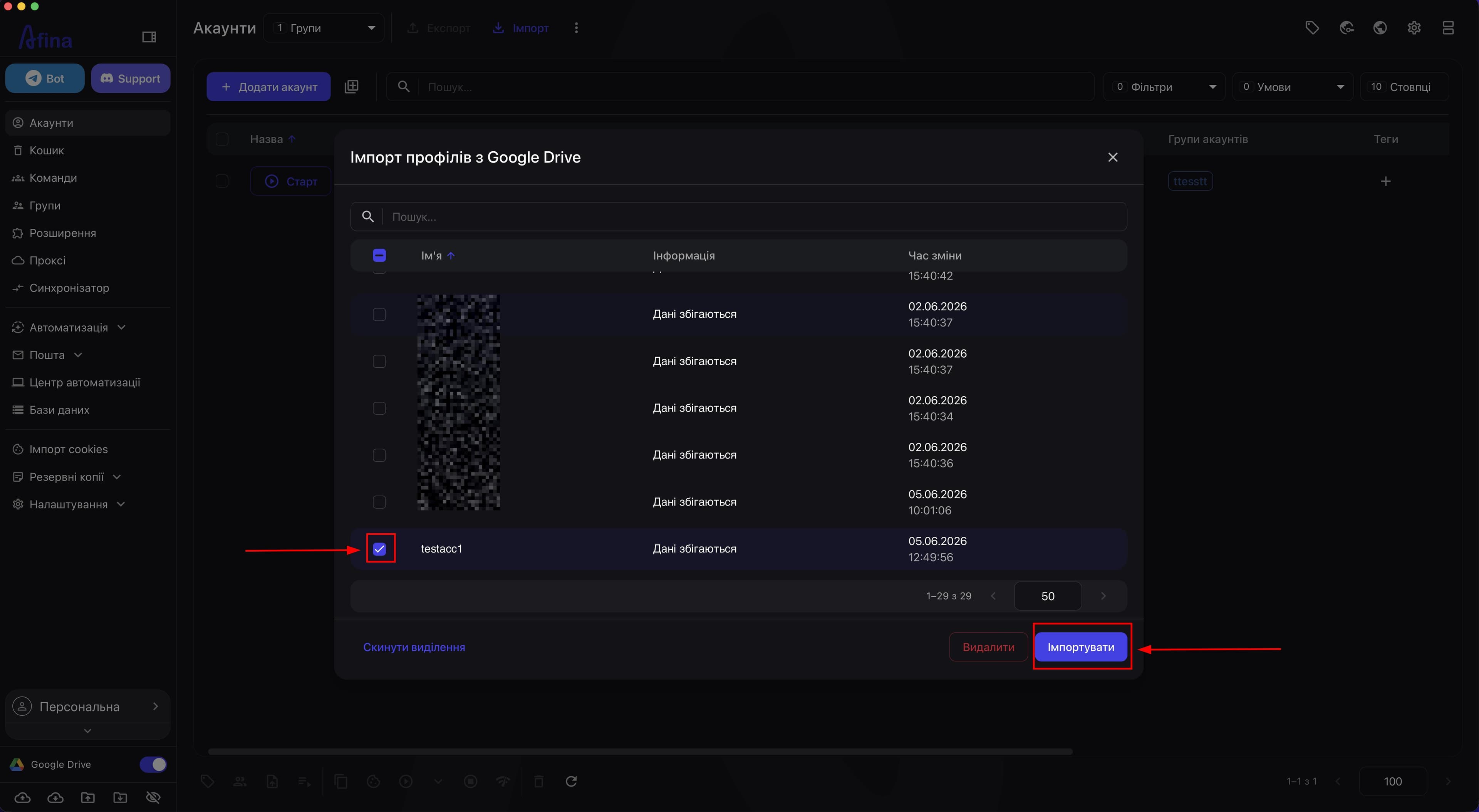Check the select-all box beside Назва
This screenshot has height=812, width=1479.
[x=221, y=139]
